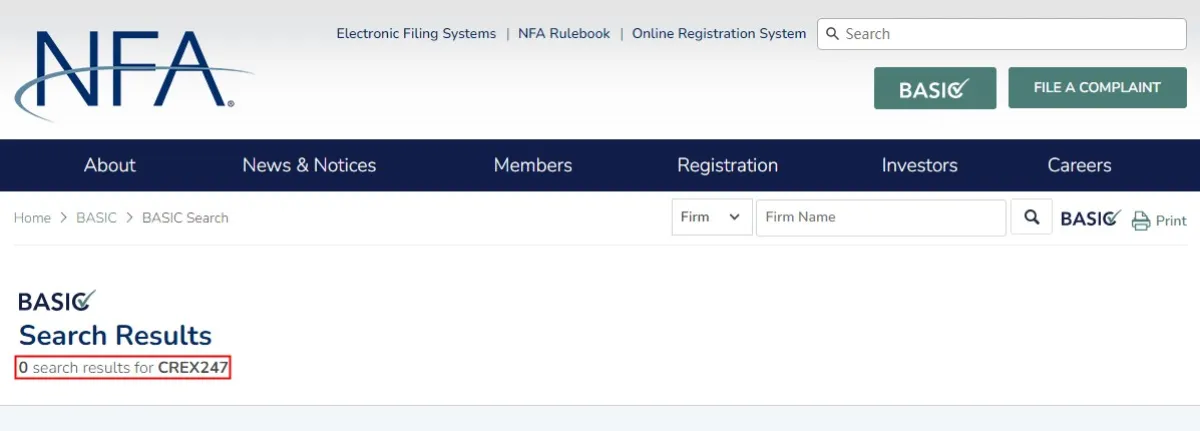The height and width of the screenshot is (431, 1200).
Task: Open the green BASIC button
Action: [x=935, y=88]
